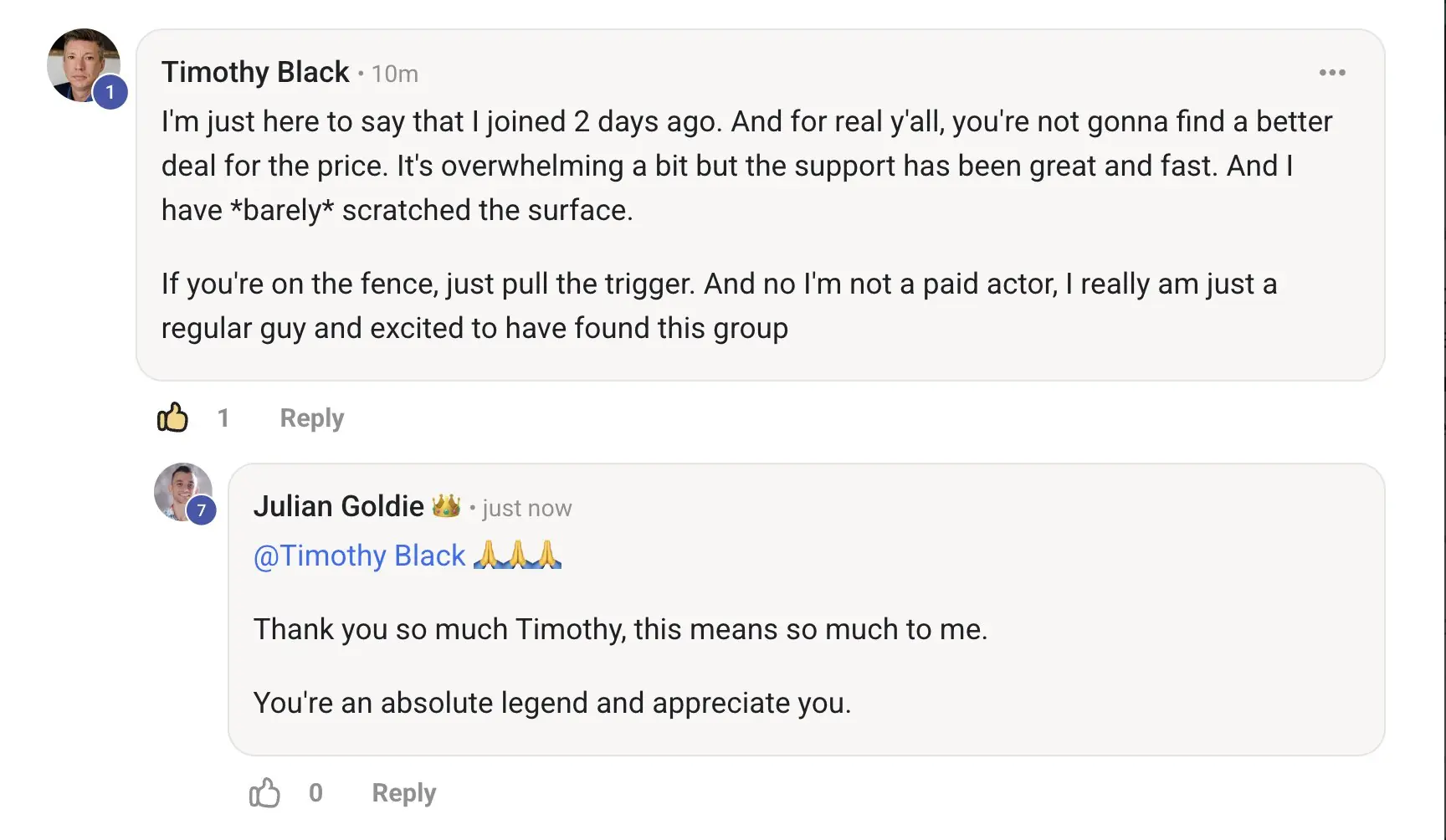1446x840 pixels.
Task: Like Julian Goldie's reply with thumbs-up
Action: 264,792
